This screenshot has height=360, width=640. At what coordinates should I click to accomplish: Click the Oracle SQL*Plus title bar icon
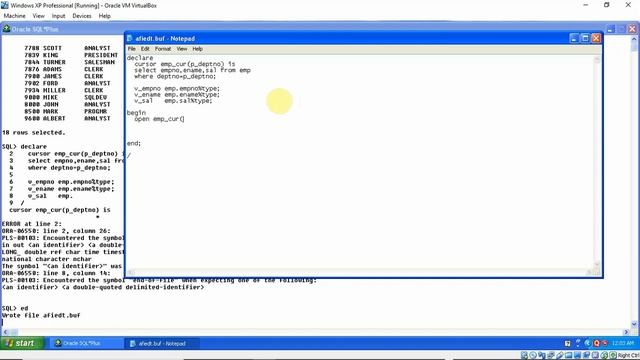click(6, 29)
